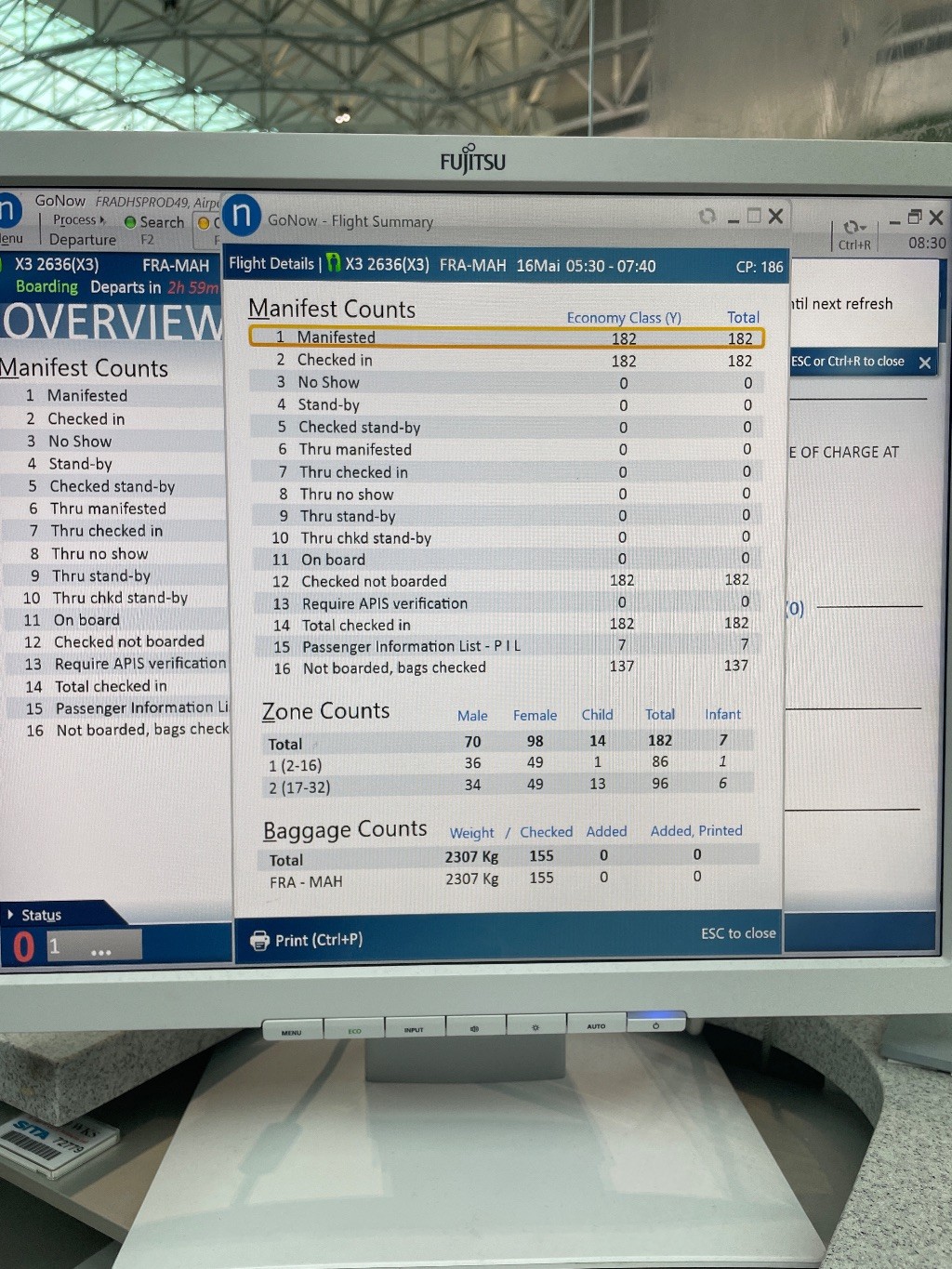Select the Economy Class (Y) column header
952x1269 pixels.
pos(624,318)
